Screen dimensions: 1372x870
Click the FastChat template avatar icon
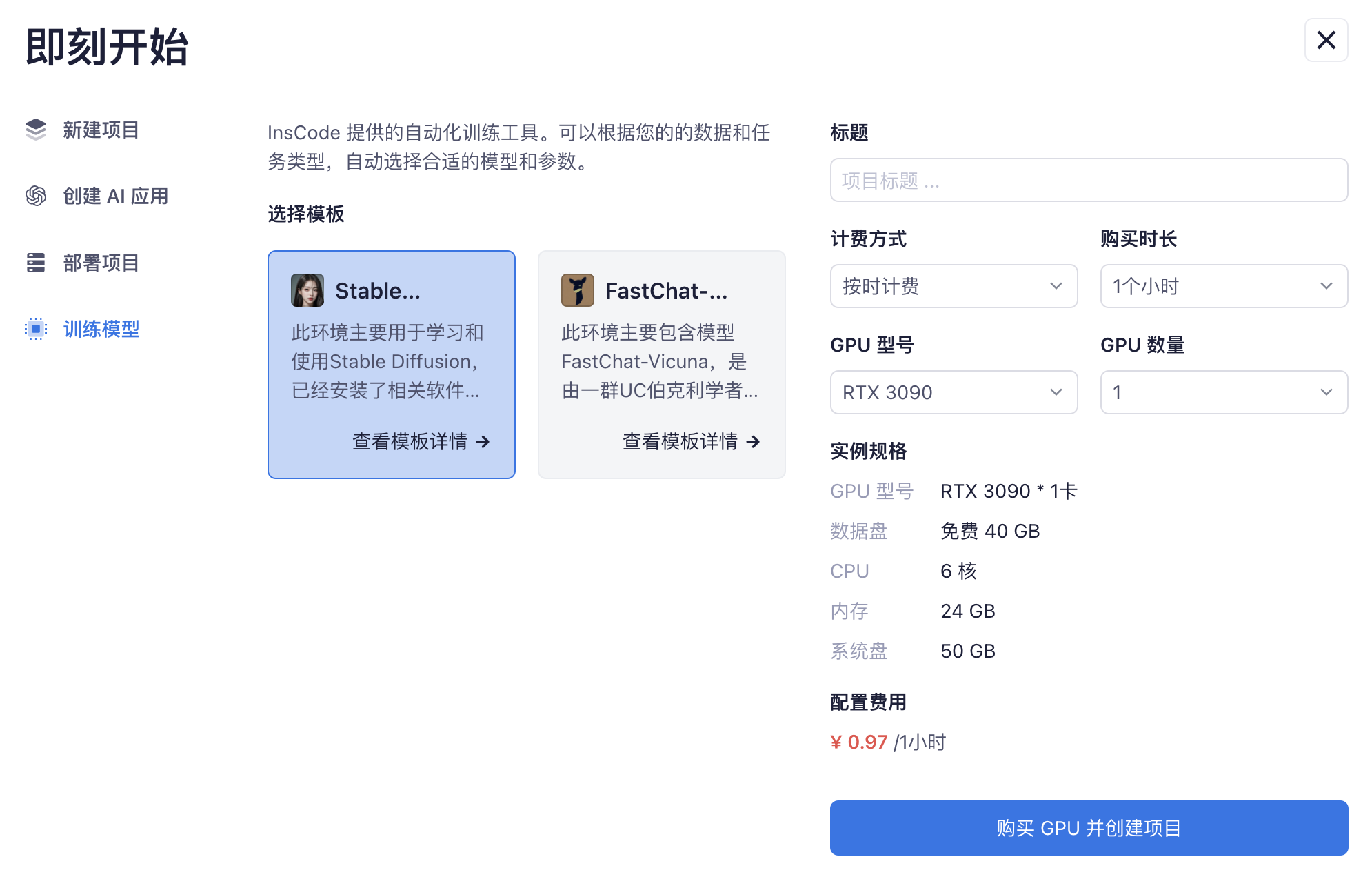578,290
